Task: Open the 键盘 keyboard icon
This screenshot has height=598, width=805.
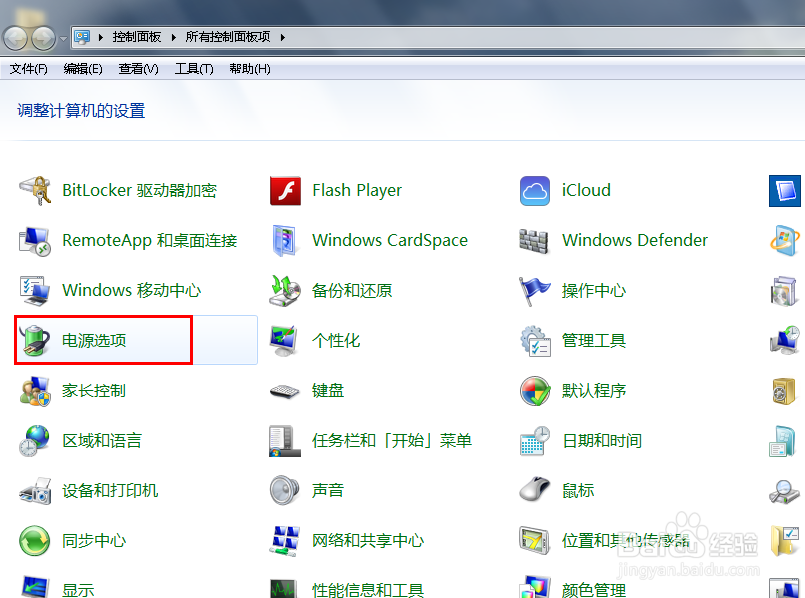Action: [x=285, y=391]
